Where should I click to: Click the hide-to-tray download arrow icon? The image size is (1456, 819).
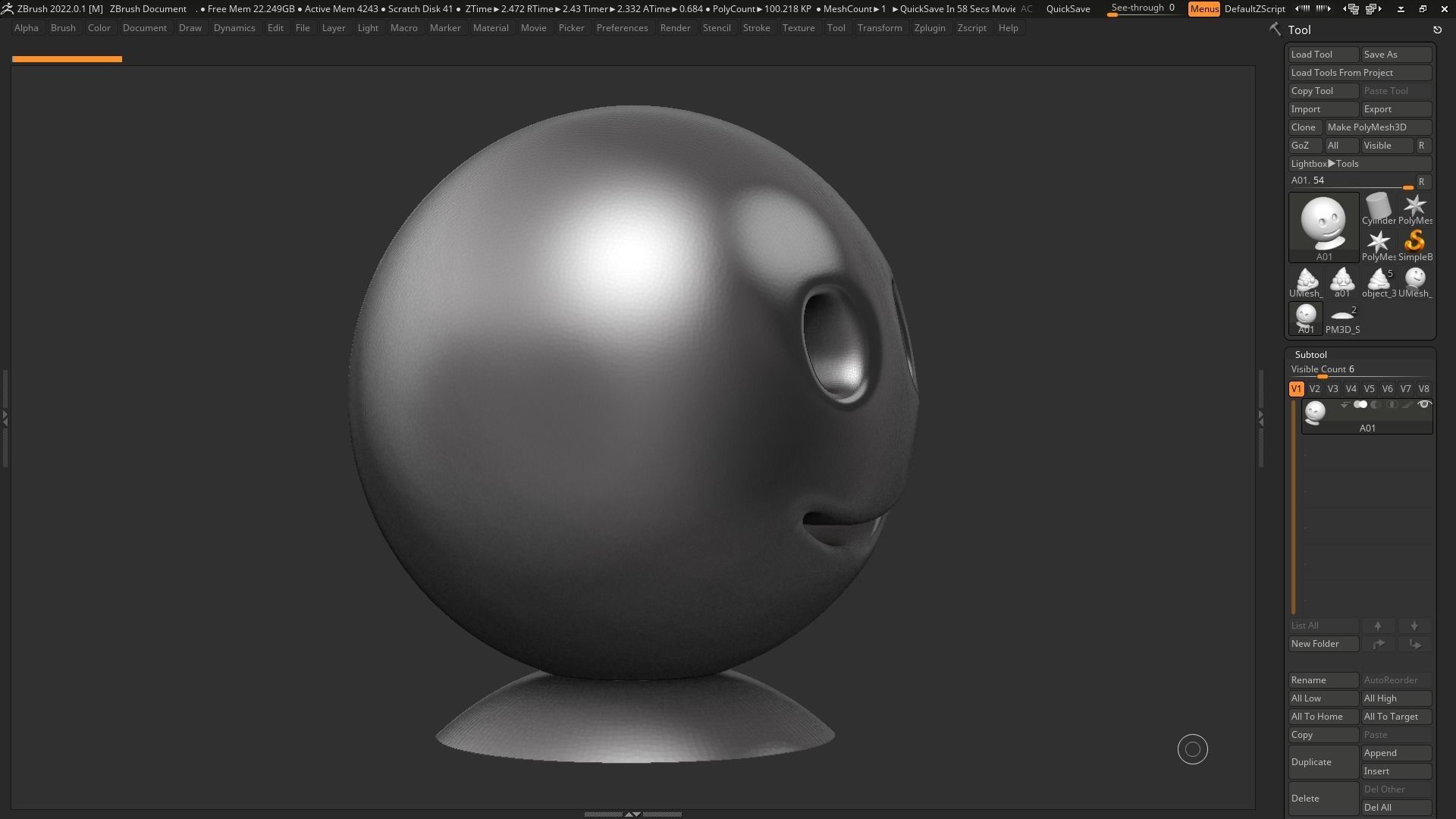coord(1401,9)
